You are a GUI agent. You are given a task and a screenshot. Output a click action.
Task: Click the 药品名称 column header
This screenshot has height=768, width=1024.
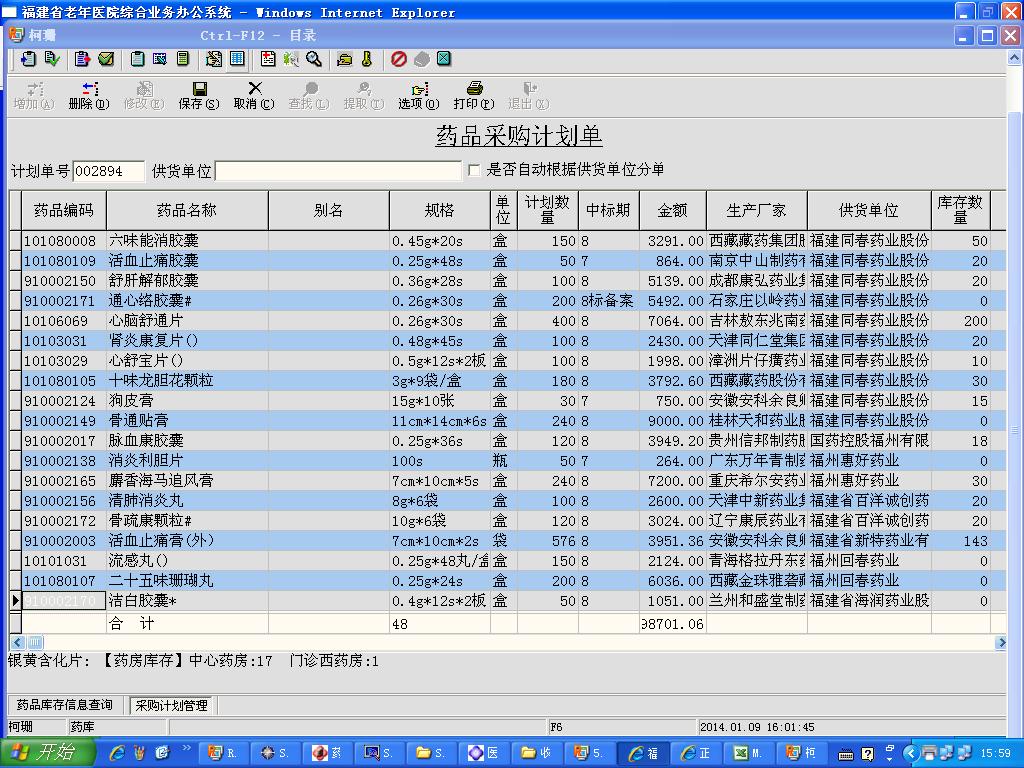187,210
